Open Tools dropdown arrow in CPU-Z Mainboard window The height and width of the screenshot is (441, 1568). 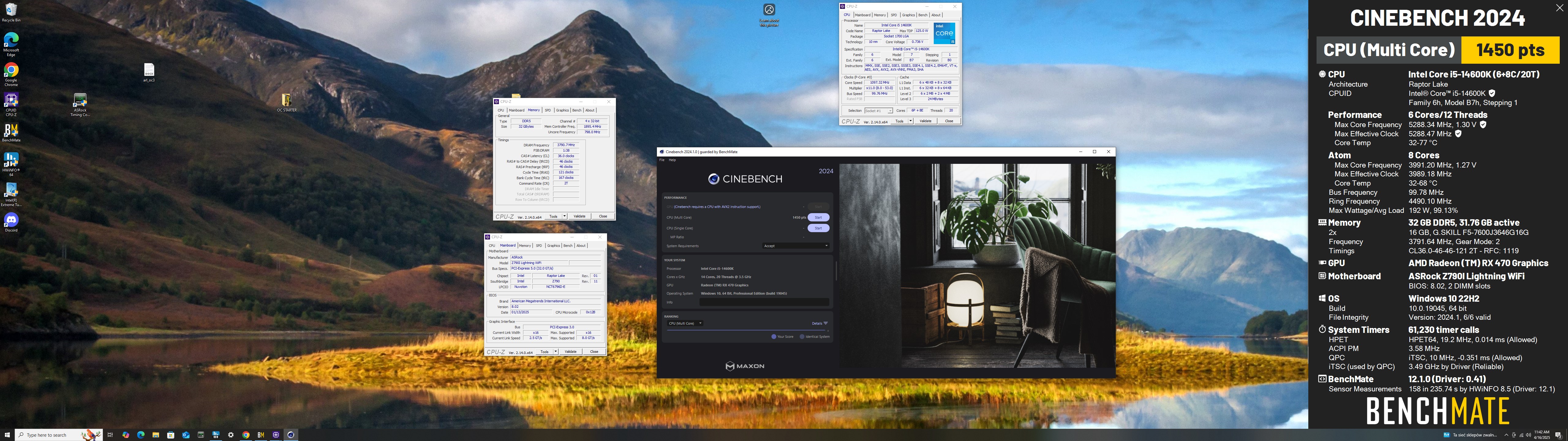coord(556,352)
